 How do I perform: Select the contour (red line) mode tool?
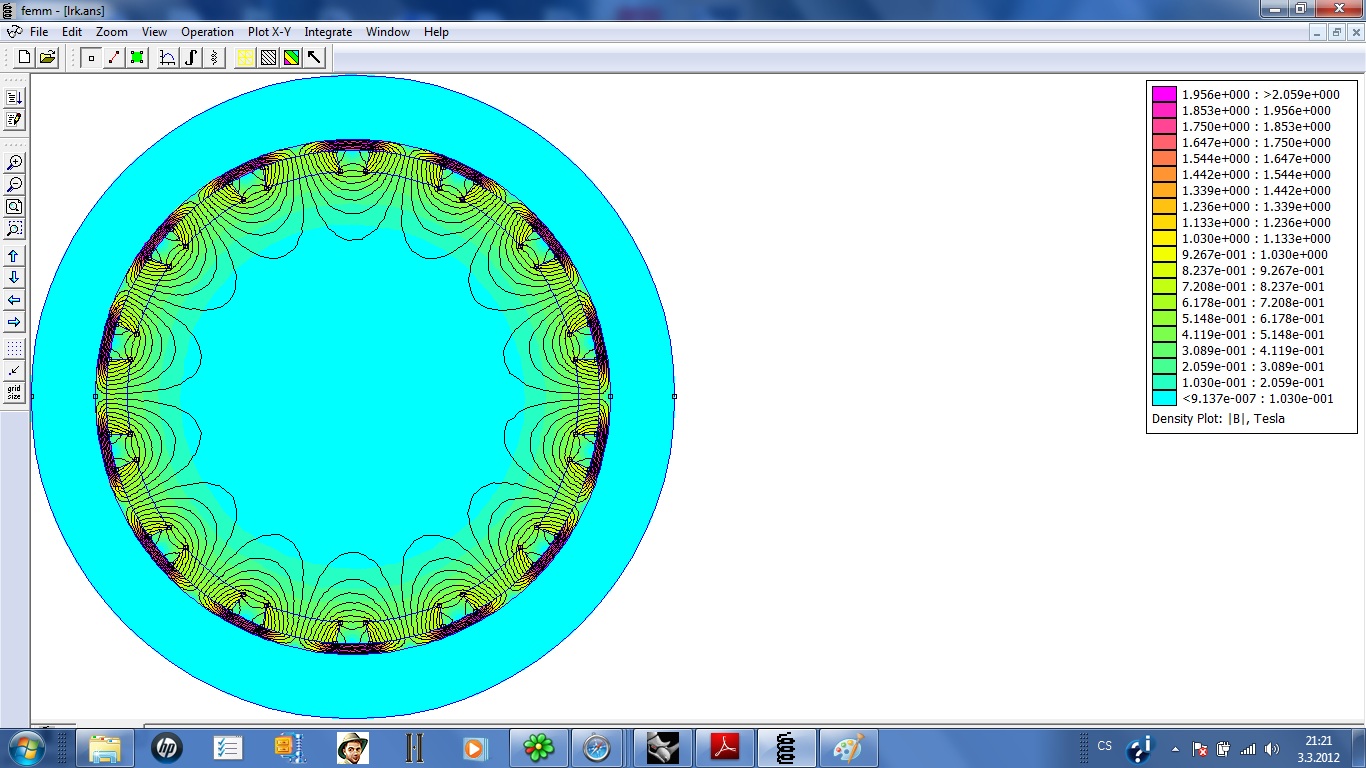pos(114,58)
